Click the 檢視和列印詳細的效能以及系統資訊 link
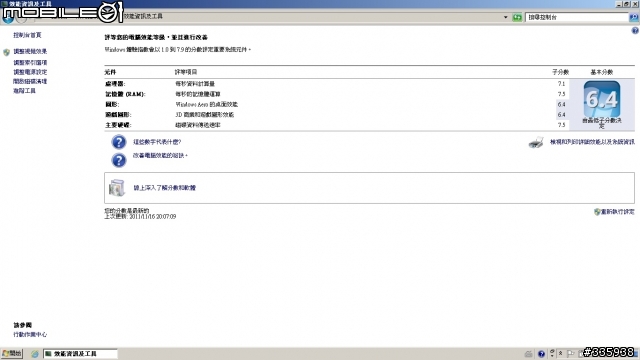Screen dimensions: 640x360 pos(592,142)
